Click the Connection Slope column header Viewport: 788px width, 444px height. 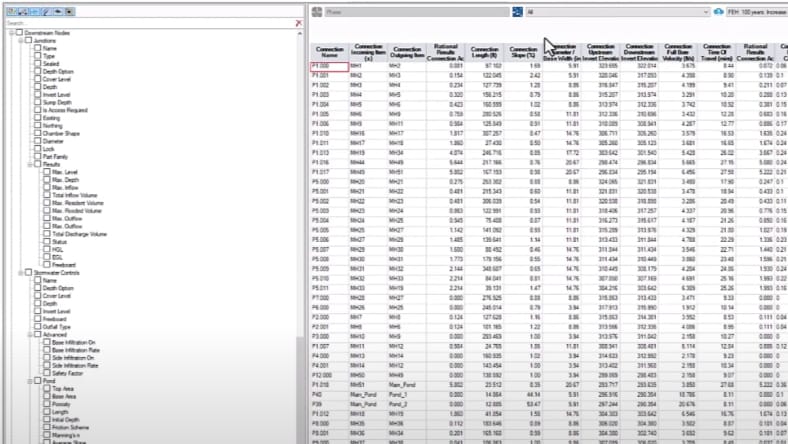pyautogui.click(x=523, y=52)
